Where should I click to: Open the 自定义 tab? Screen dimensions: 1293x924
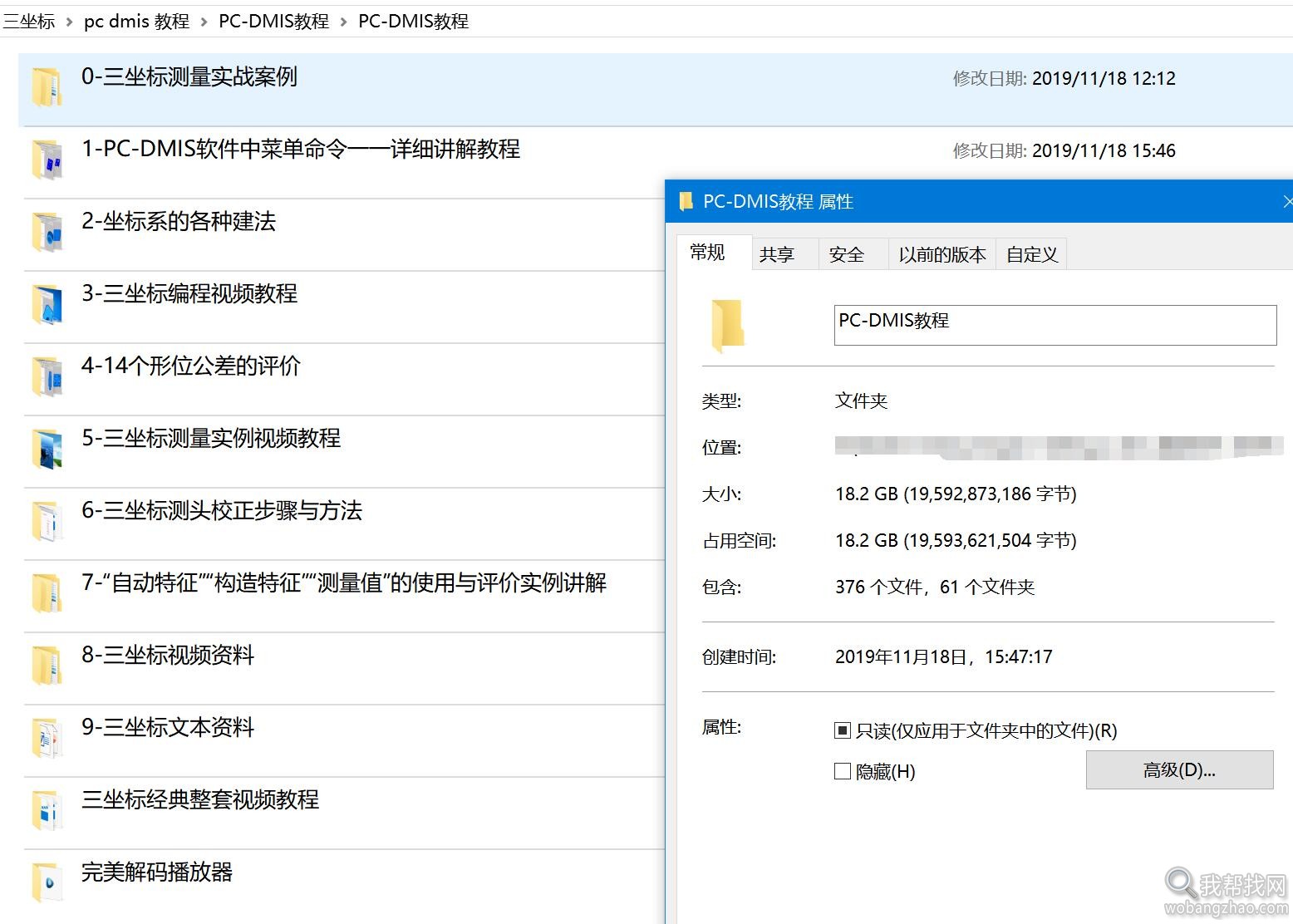pos(1032,254)
